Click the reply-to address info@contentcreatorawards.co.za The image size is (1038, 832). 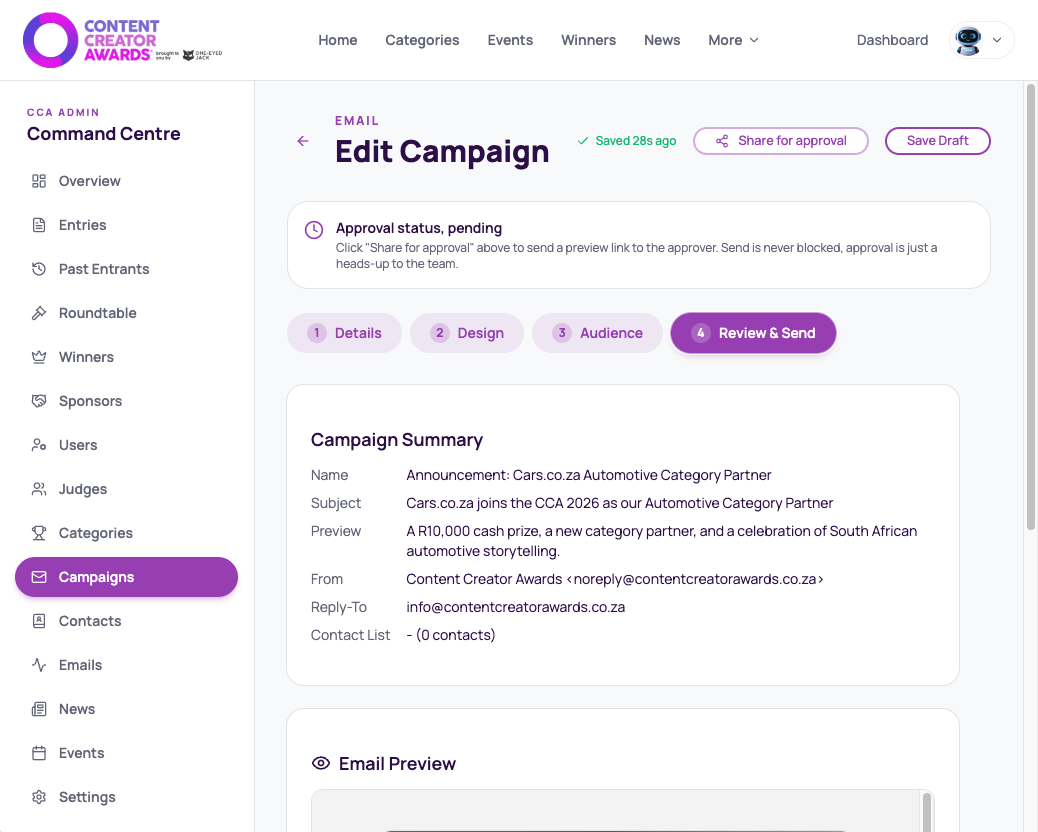515,607
